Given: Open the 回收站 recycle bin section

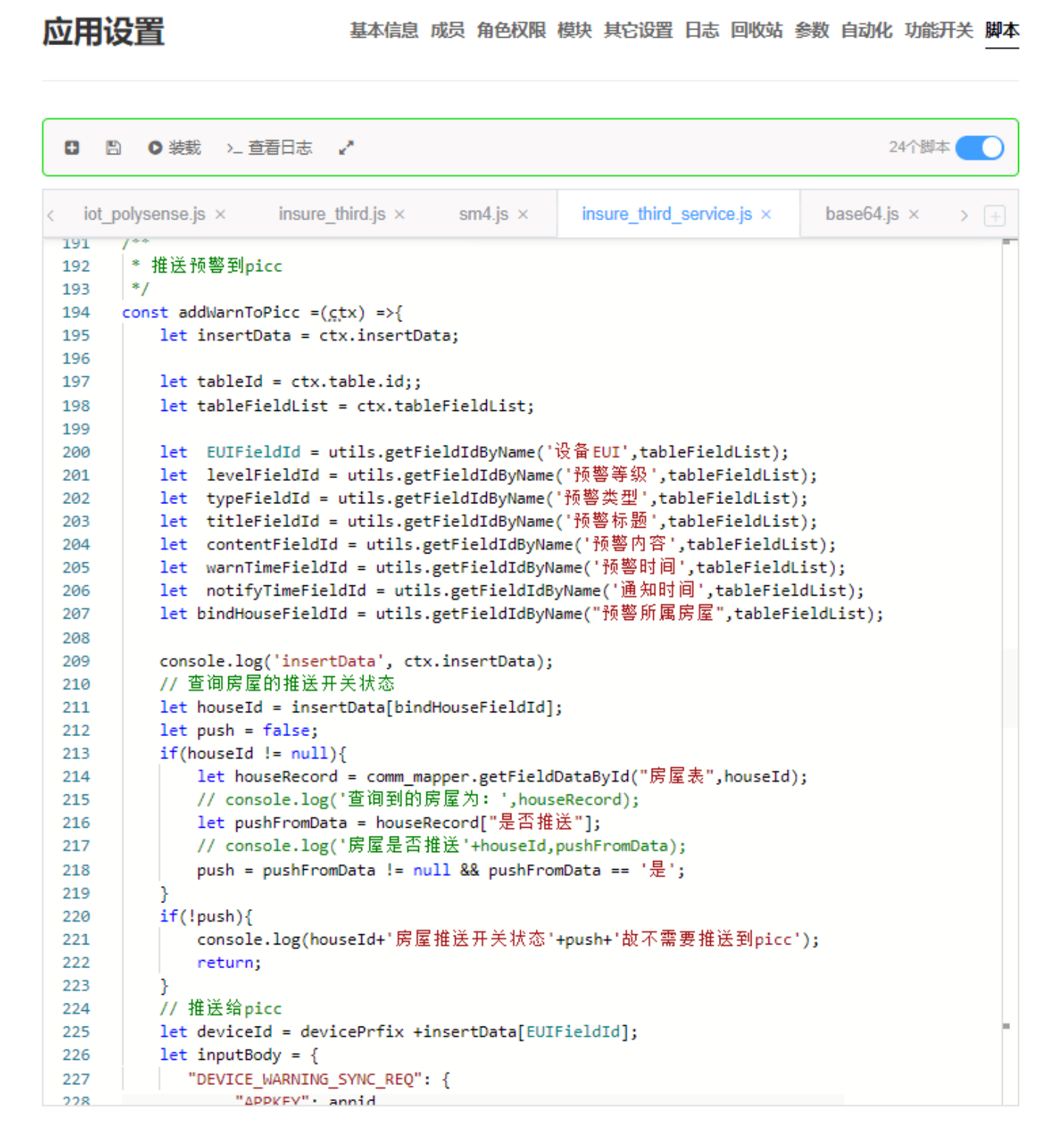Looking at the screenshot, I should click(x=757, y=30).
